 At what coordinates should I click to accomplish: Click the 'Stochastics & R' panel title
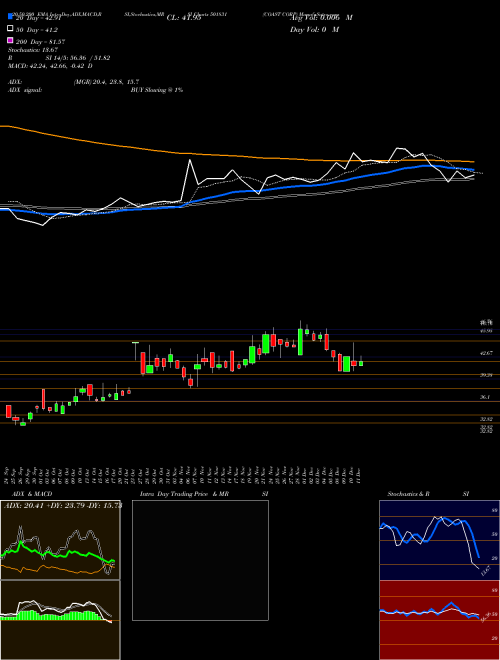click(408, 494)
